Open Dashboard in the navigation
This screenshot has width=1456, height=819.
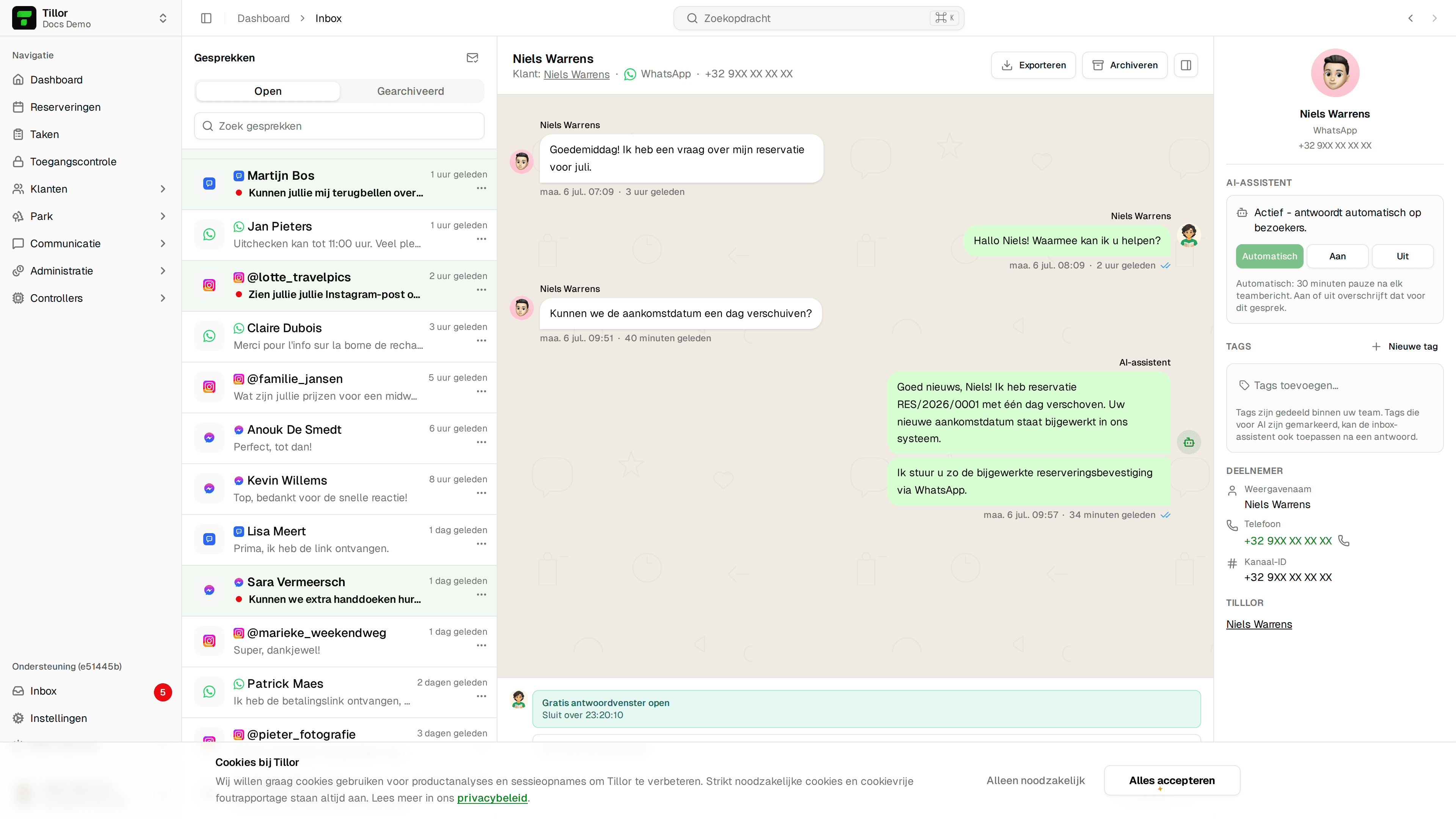click(91, 80)
